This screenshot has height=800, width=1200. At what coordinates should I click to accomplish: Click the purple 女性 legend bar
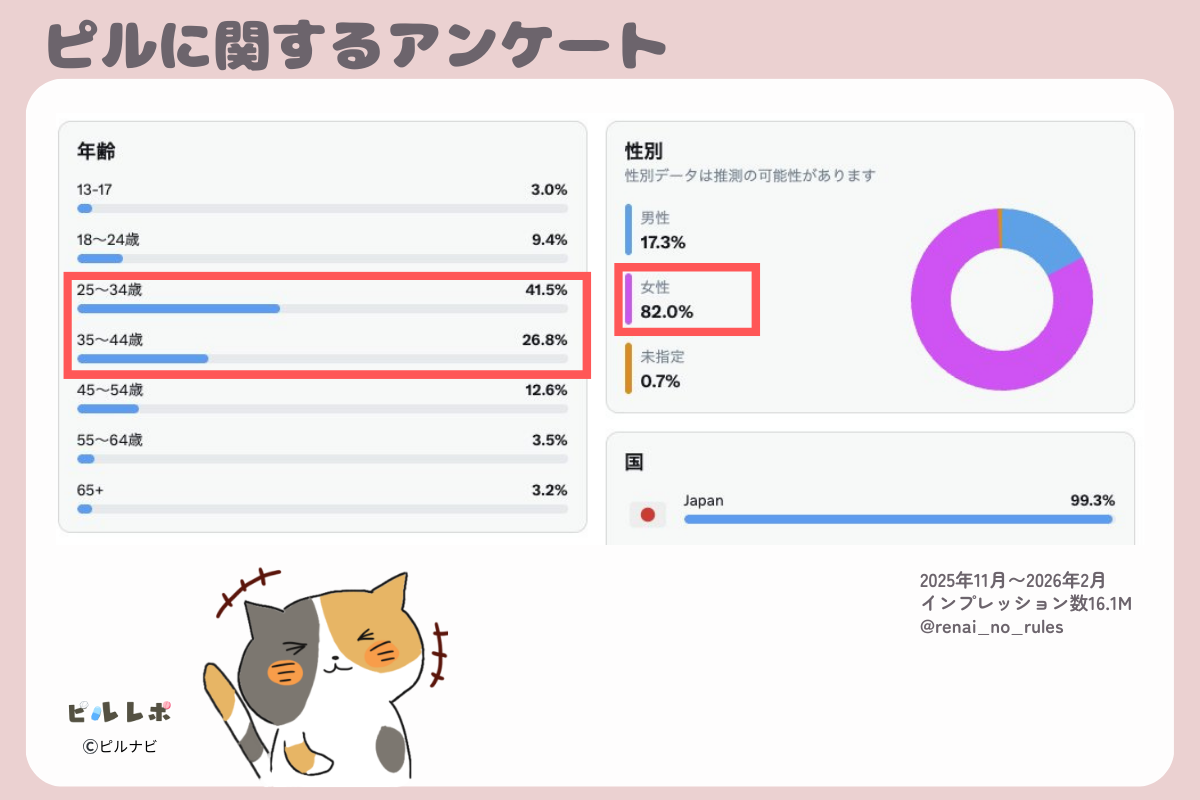click(629, 299)
